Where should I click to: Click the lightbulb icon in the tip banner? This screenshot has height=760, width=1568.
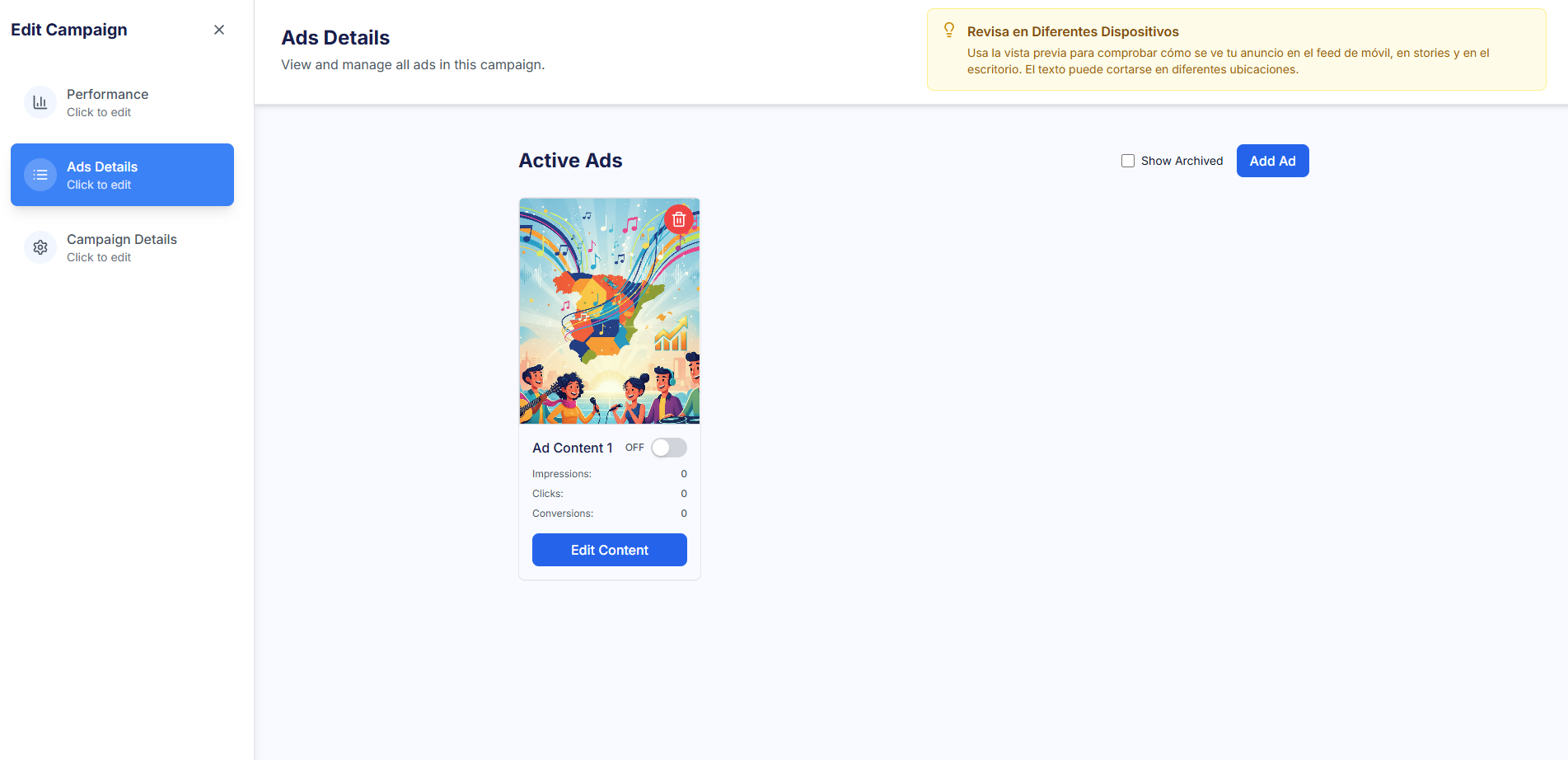(x=949, y=30)
